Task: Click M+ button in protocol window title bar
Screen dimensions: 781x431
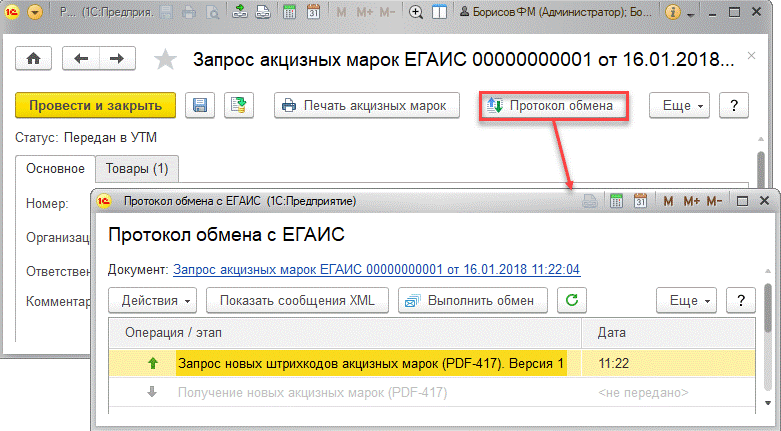Action: click(691, 201)
